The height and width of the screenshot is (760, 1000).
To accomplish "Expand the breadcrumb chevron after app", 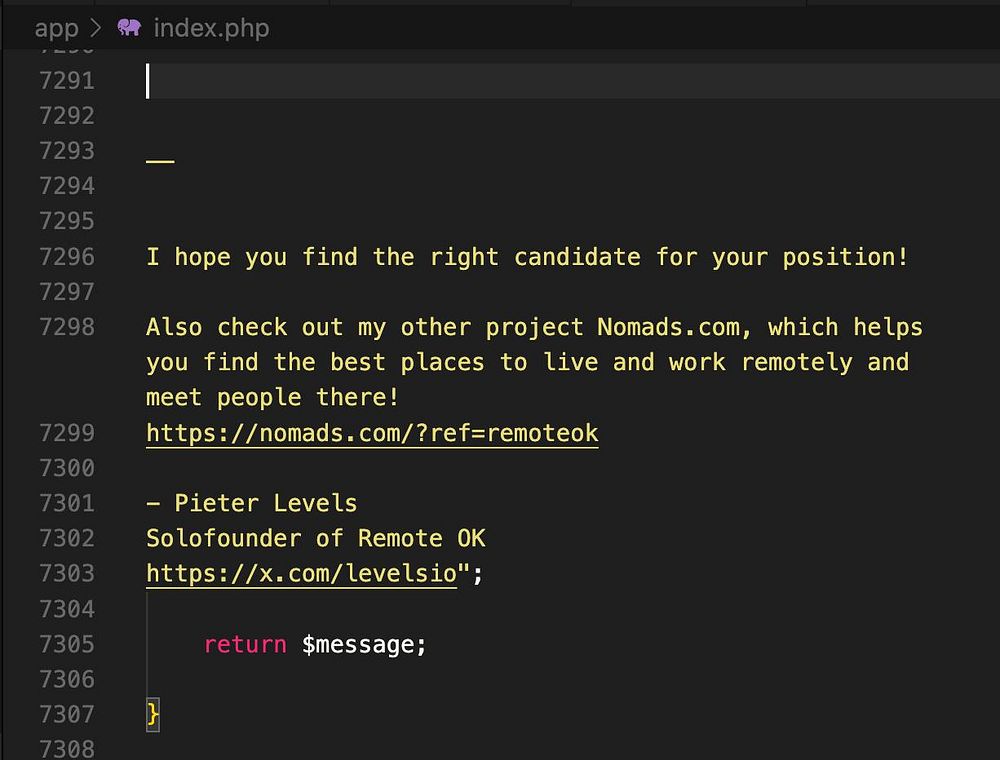I will pyautogui.click(x=97, y=27).
